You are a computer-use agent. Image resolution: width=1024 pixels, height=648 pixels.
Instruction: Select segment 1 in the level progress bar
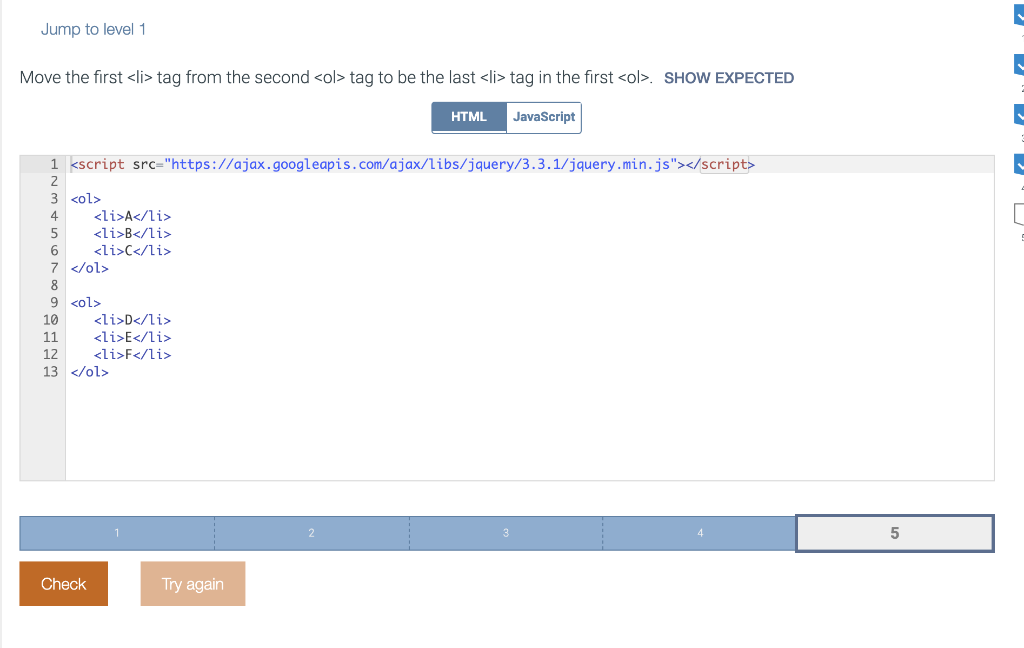coord(116,533)
